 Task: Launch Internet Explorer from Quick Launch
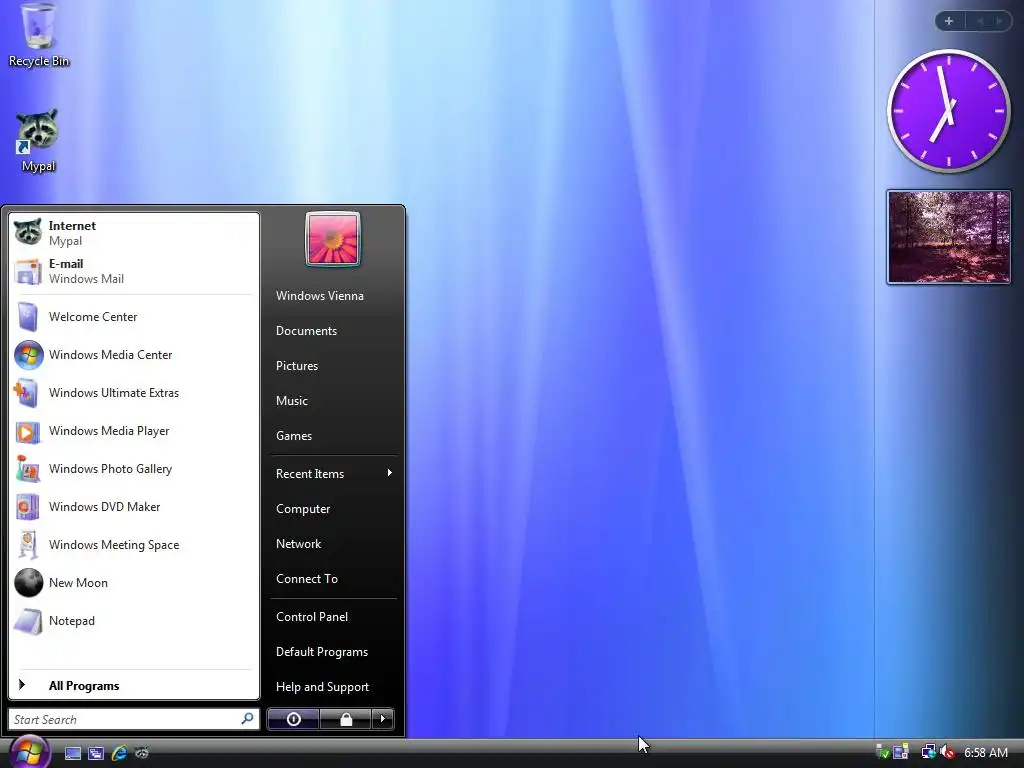click(x=119, y=753)
